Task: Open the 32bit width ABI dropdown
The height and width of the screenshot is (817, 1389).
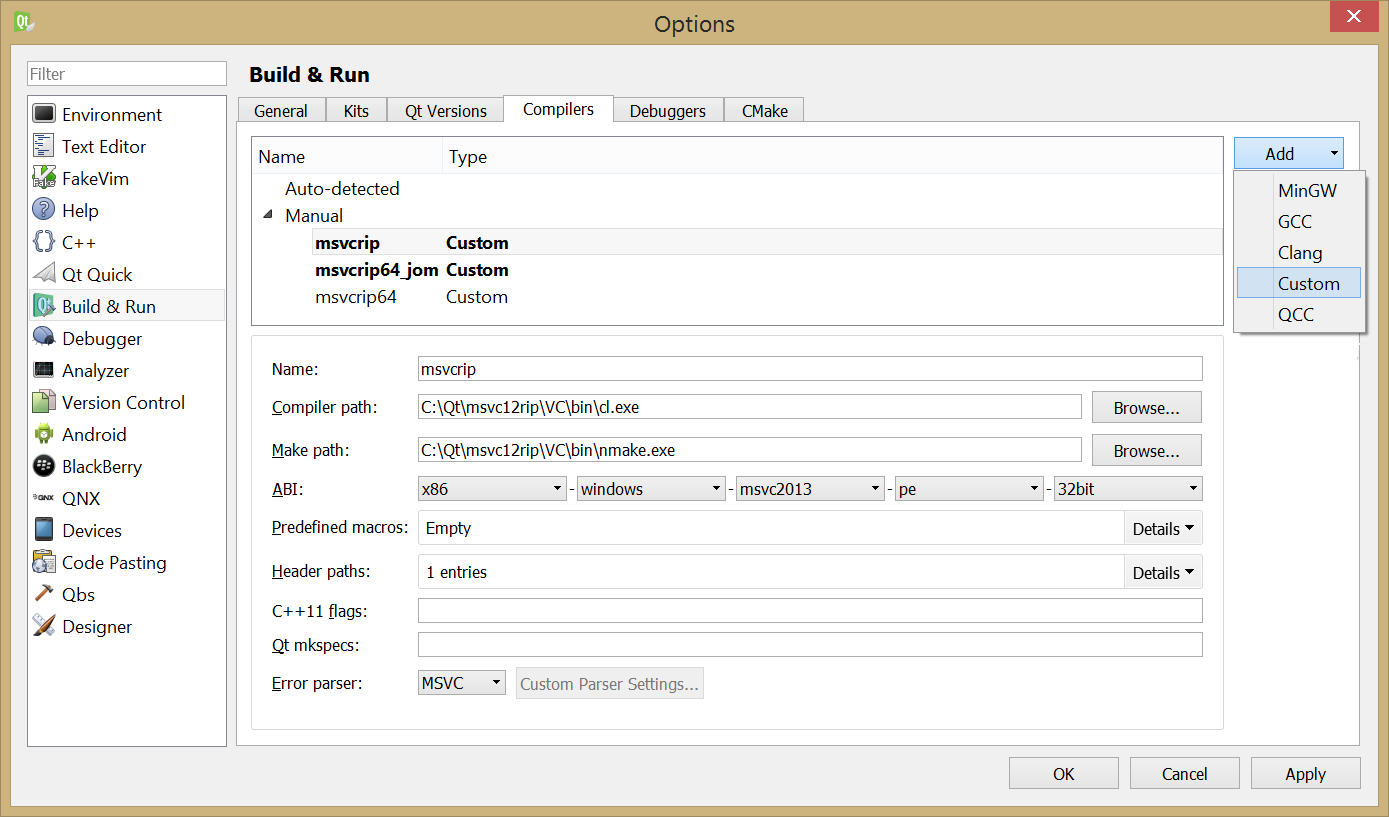Action: pos(1128,489)
